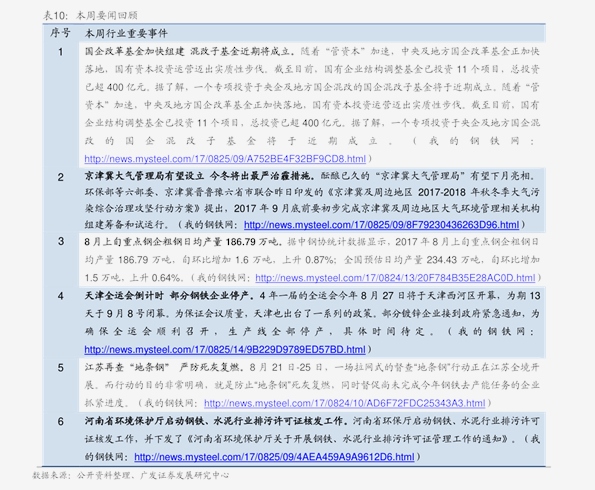Click the bold headline 京津冀大气管理局有望设立

[x=144, y=176]
